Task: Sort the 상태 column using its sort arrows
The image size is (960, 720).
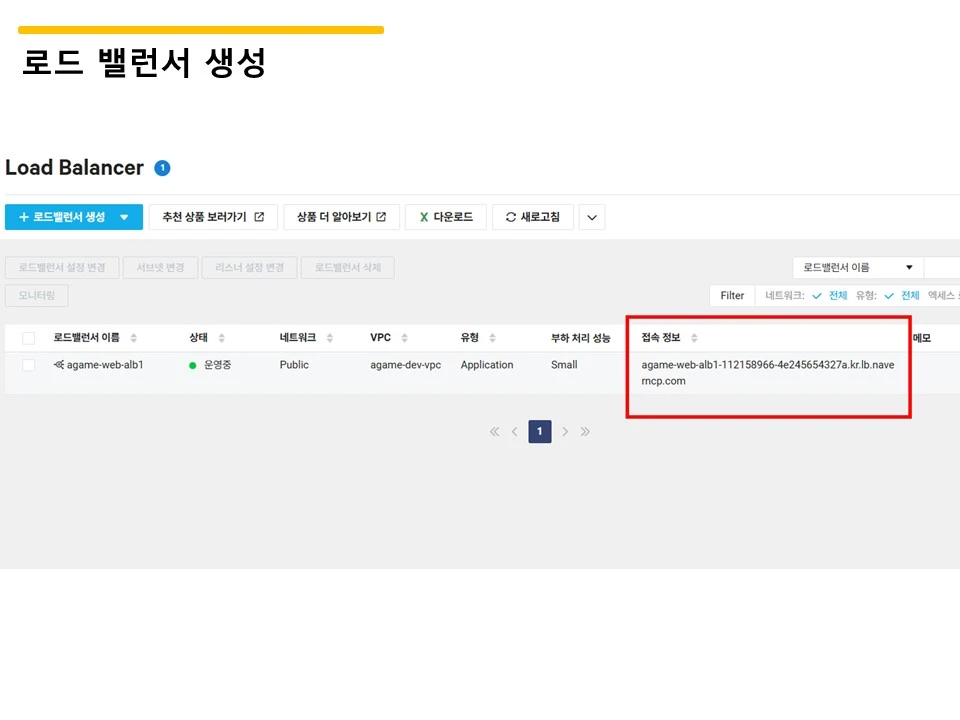Action: coord(223,337)
